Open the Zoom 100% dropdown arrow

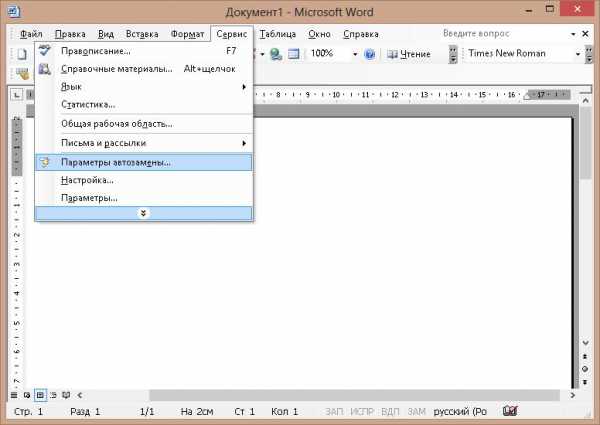355,54
